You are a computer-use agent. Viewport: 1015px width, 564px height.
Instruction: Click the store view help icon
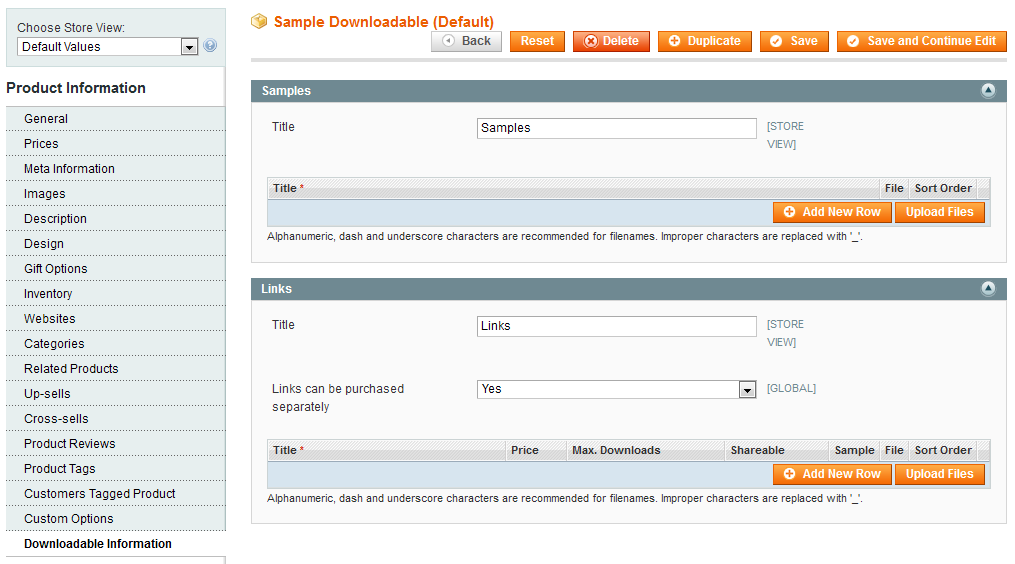pos(210,45)
